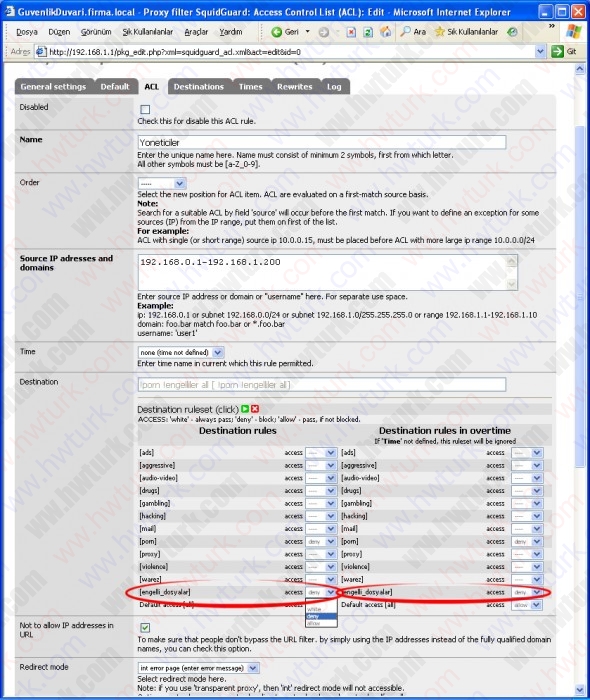Open Sık Kullanılanlar menu in menu bar

pyautogui.click(x=148, y=32)
